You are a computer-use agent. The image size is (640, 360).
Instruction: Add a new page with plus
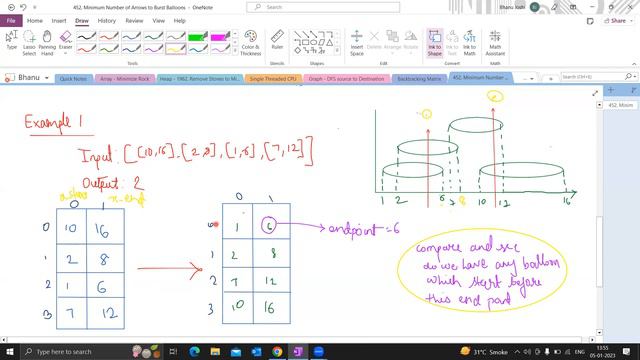pos(611,90)
